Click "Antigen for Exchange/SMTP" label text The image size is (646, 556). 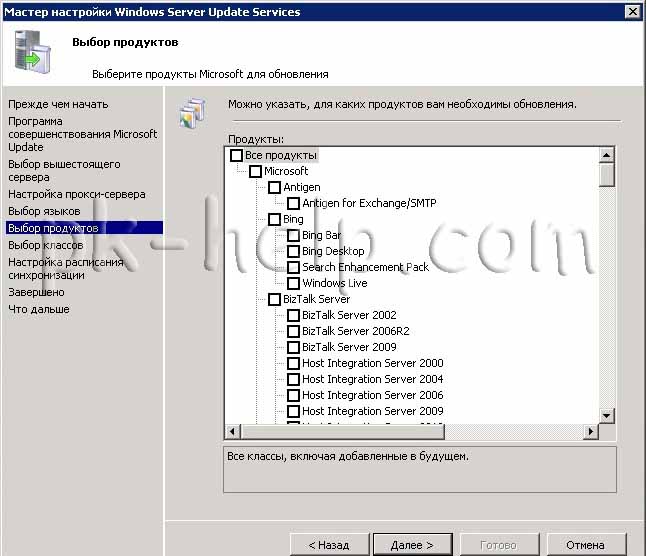[369, 203]
